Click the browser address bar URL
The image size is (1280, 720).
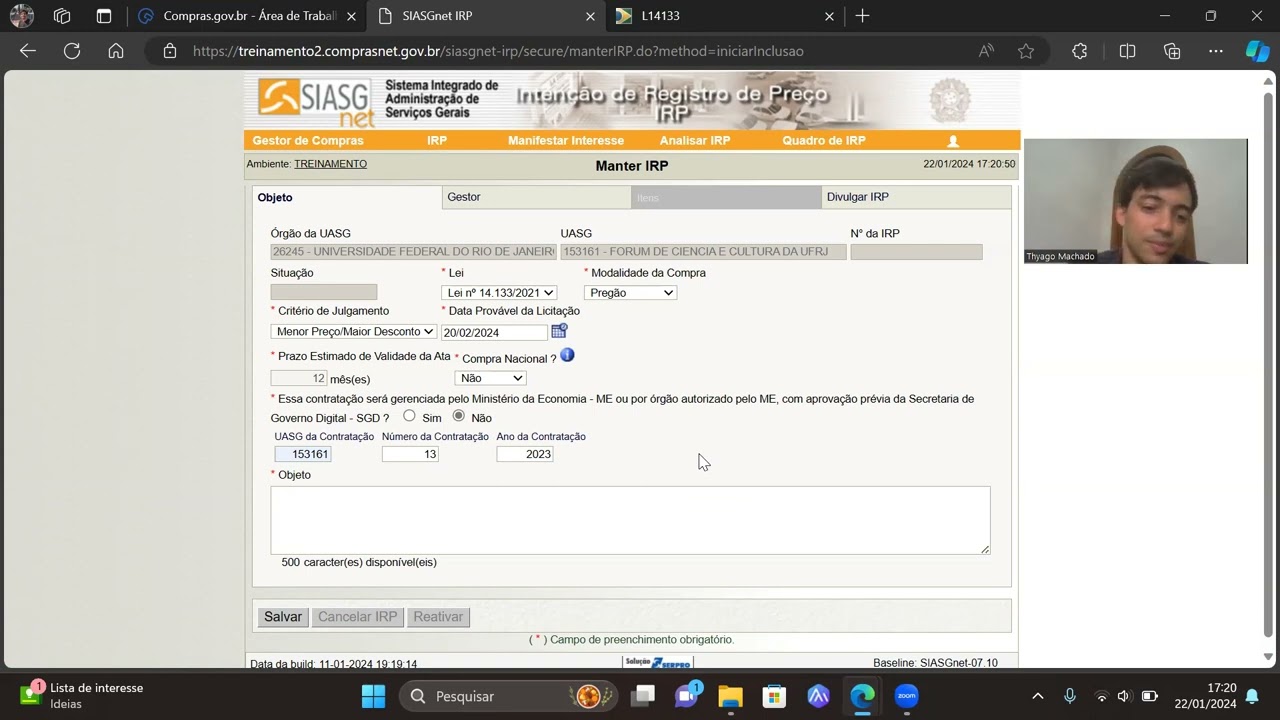498,51
